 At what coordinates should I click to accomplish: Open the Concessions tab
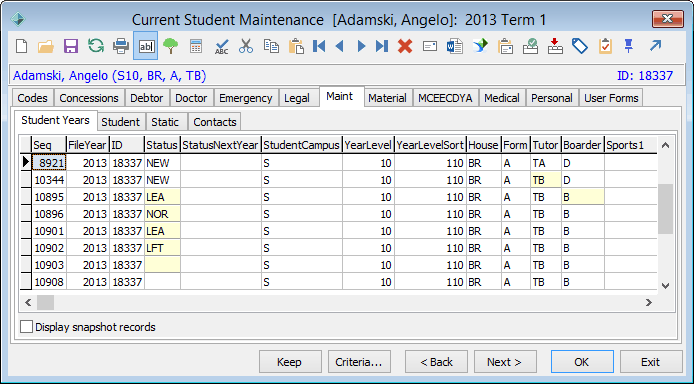click(89, 98)
